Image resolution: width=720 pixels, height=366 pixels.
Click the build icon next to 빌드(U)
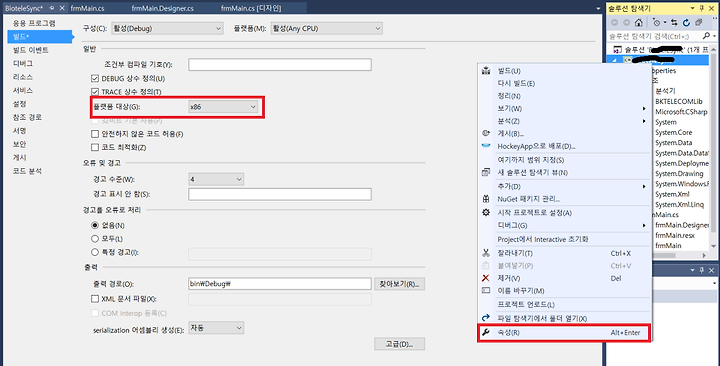pos(486,71)
